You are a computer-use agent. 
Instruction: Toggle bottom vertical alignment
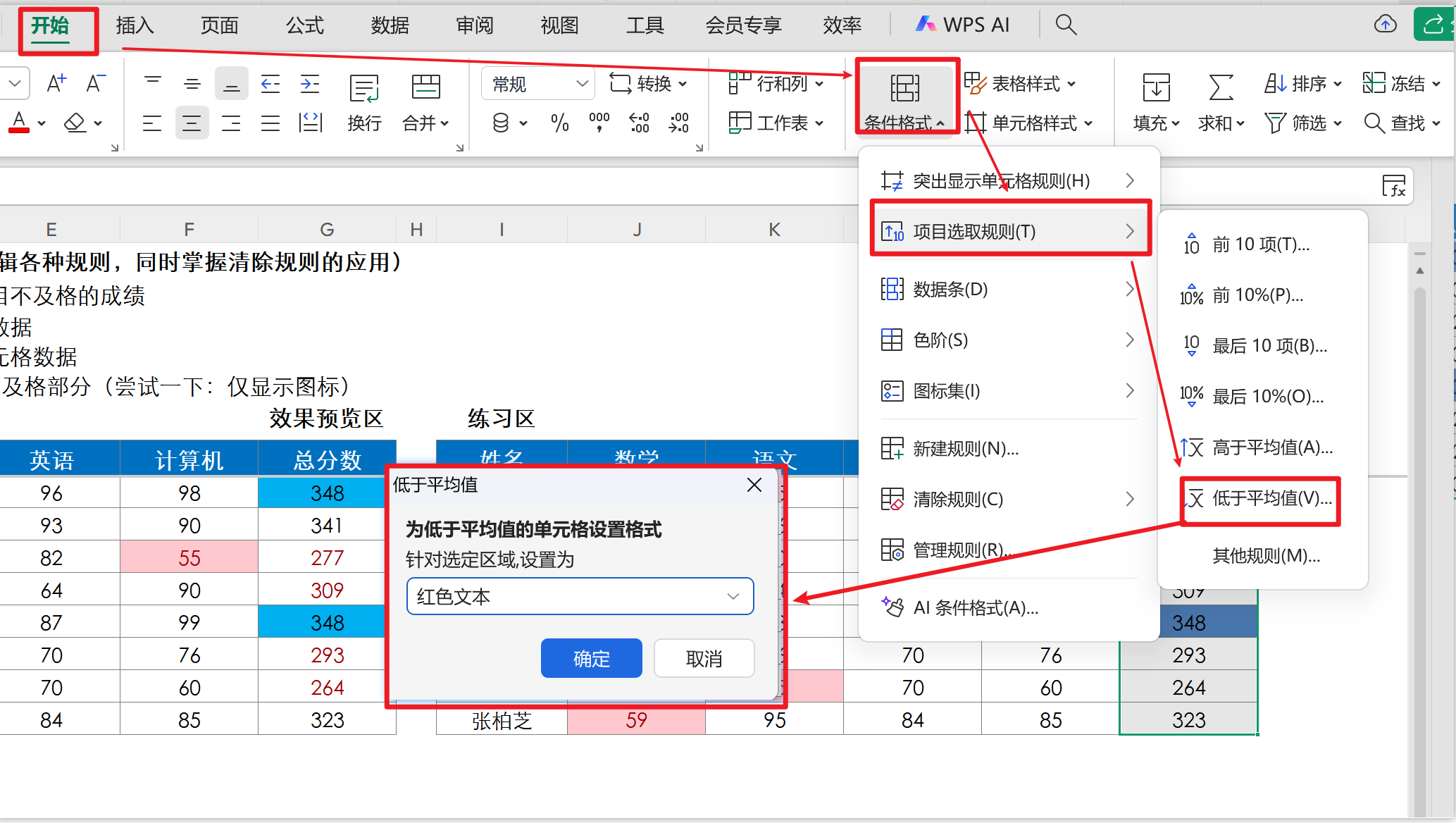[231, 85]
